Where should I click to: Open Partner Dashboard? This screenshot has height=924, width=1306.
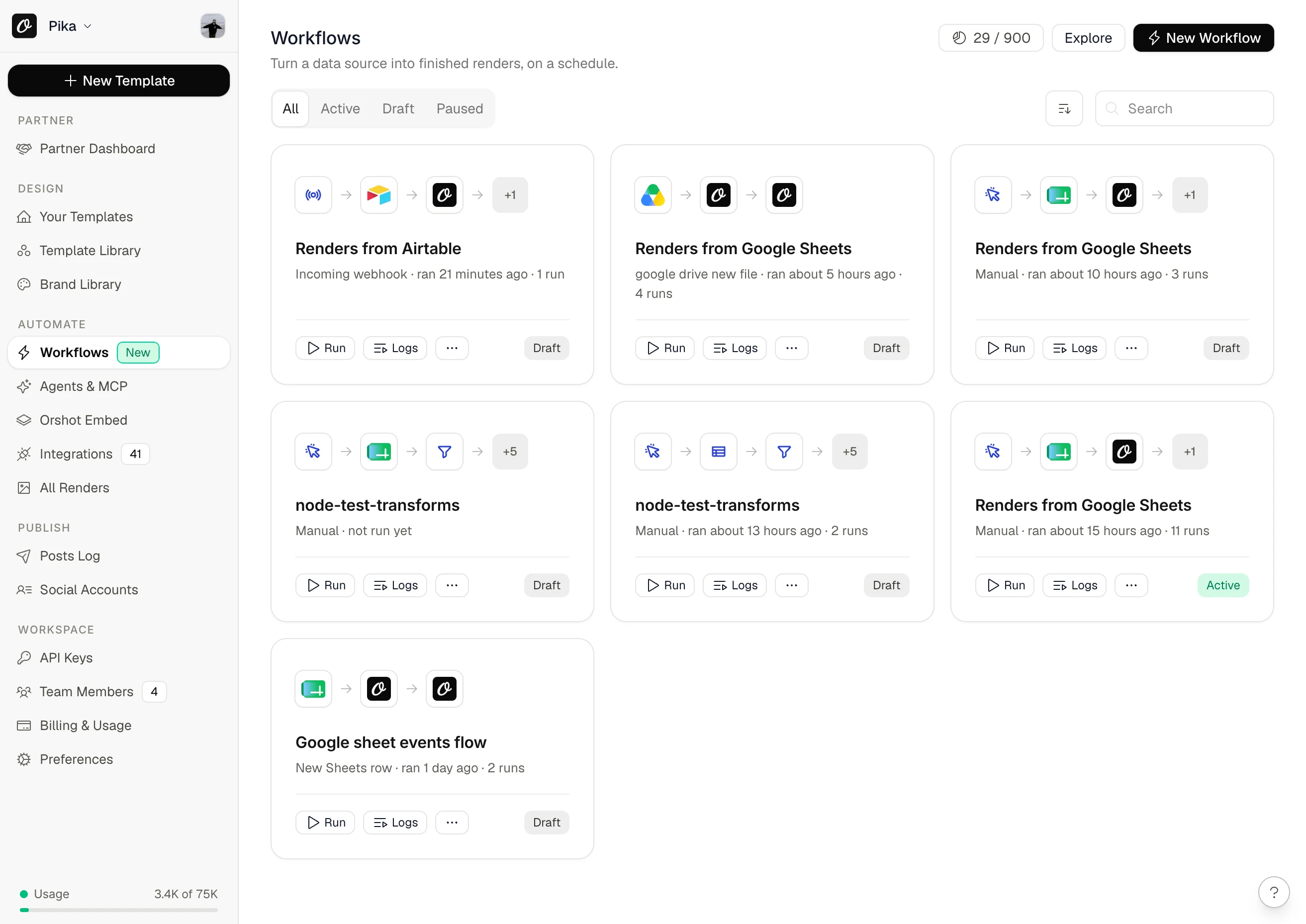119,149
